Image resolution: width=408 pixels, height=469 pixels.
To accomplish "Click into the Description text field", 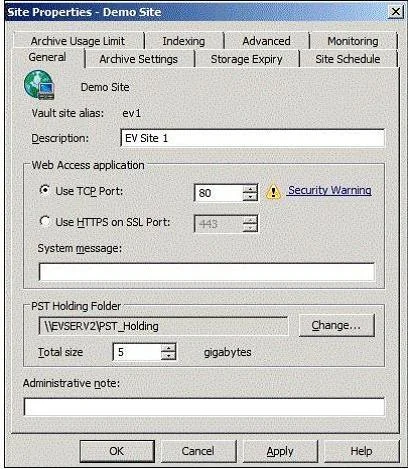I will coord(252,138).
